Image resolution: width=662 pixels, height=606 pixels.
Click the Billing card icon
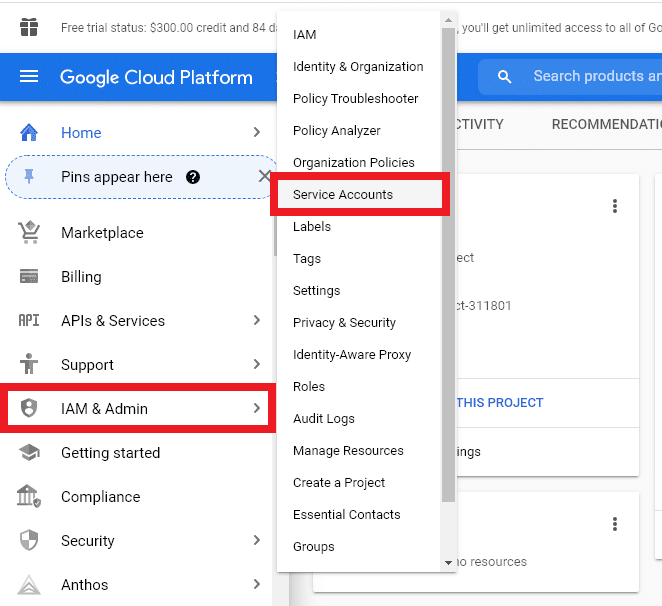(x=29, y=276)
